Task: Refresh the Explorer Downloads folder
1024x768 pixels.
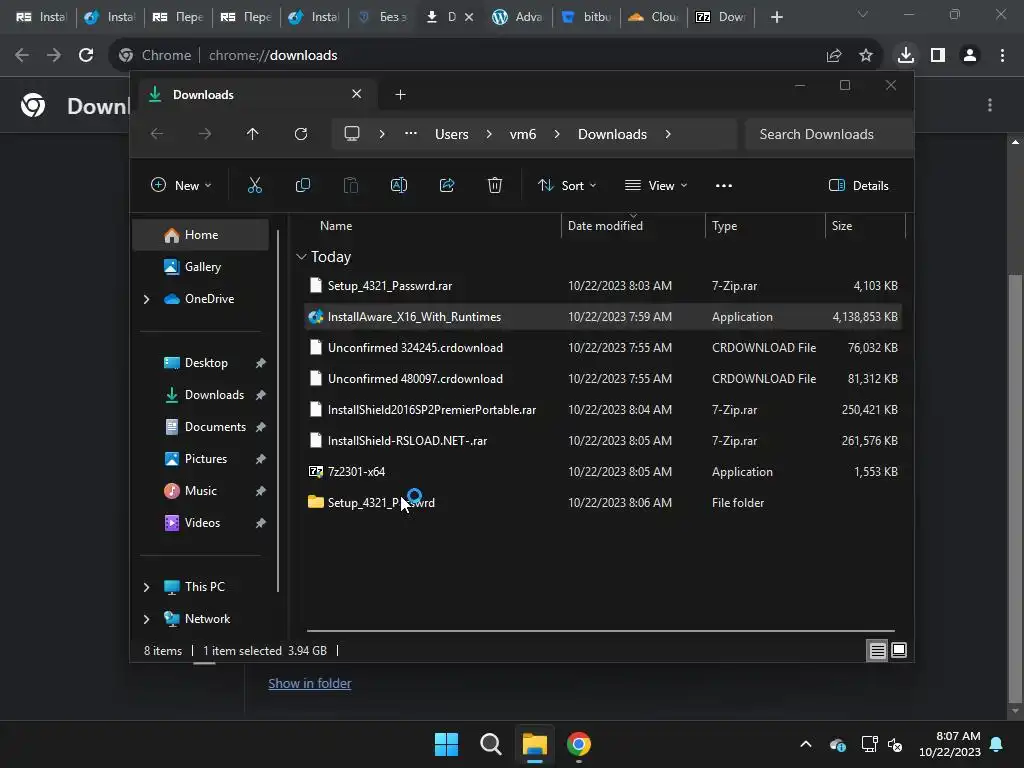Action: (300, 134)
